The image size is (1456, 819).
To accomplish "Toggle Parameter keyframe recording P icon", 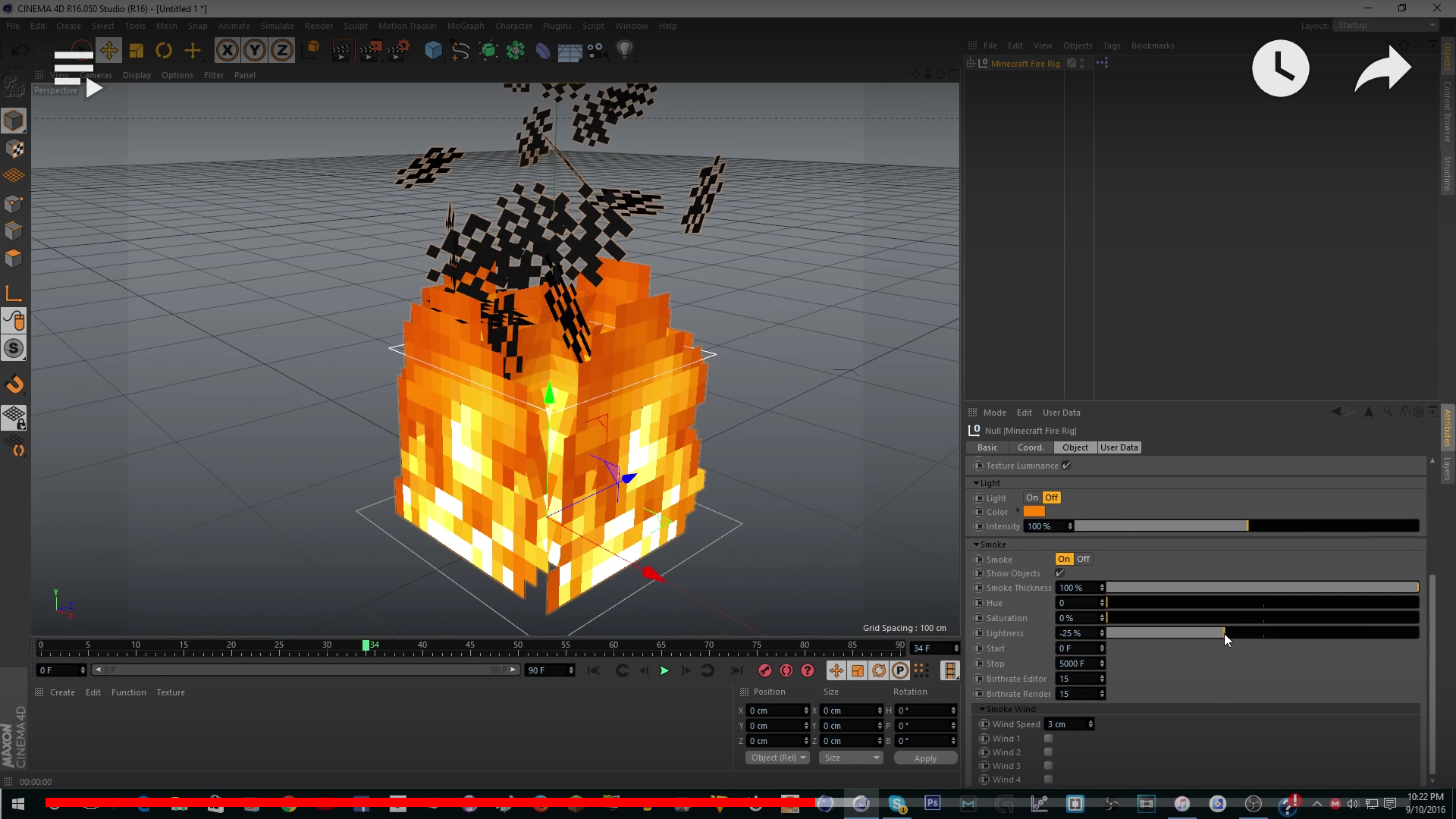I will coord(899,670).
